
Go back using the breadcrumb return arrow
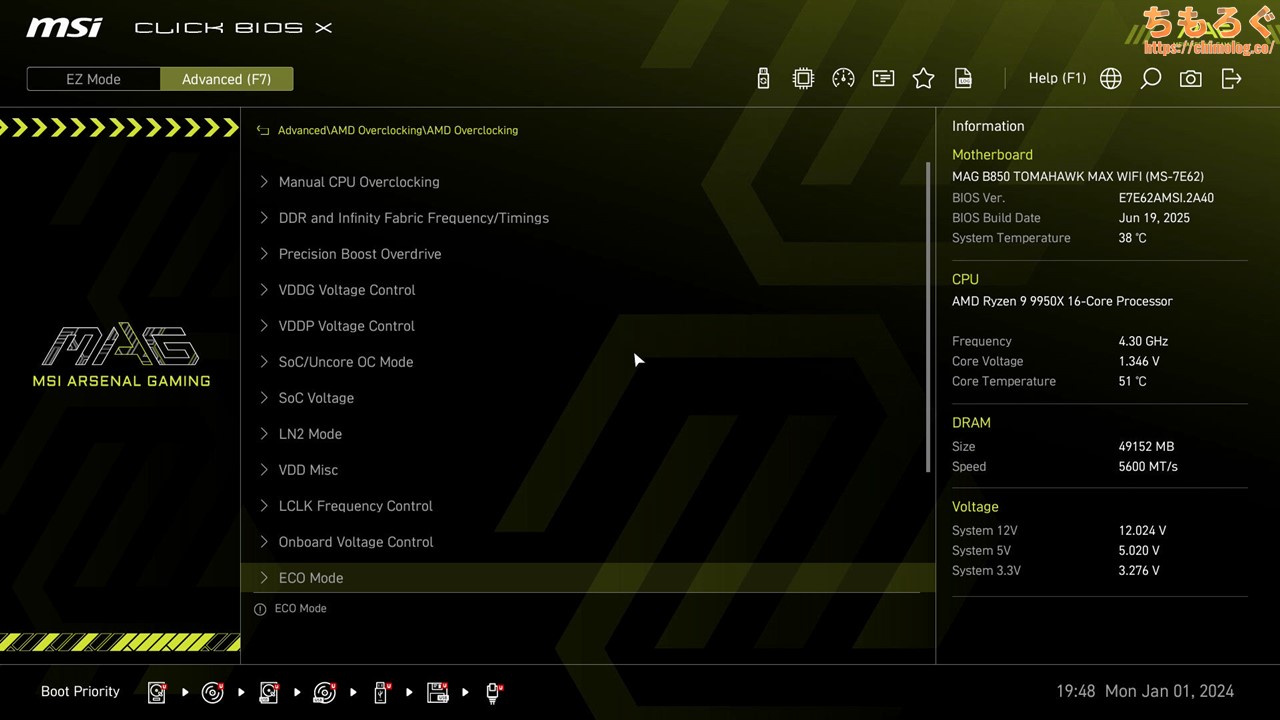coord(263,130)
